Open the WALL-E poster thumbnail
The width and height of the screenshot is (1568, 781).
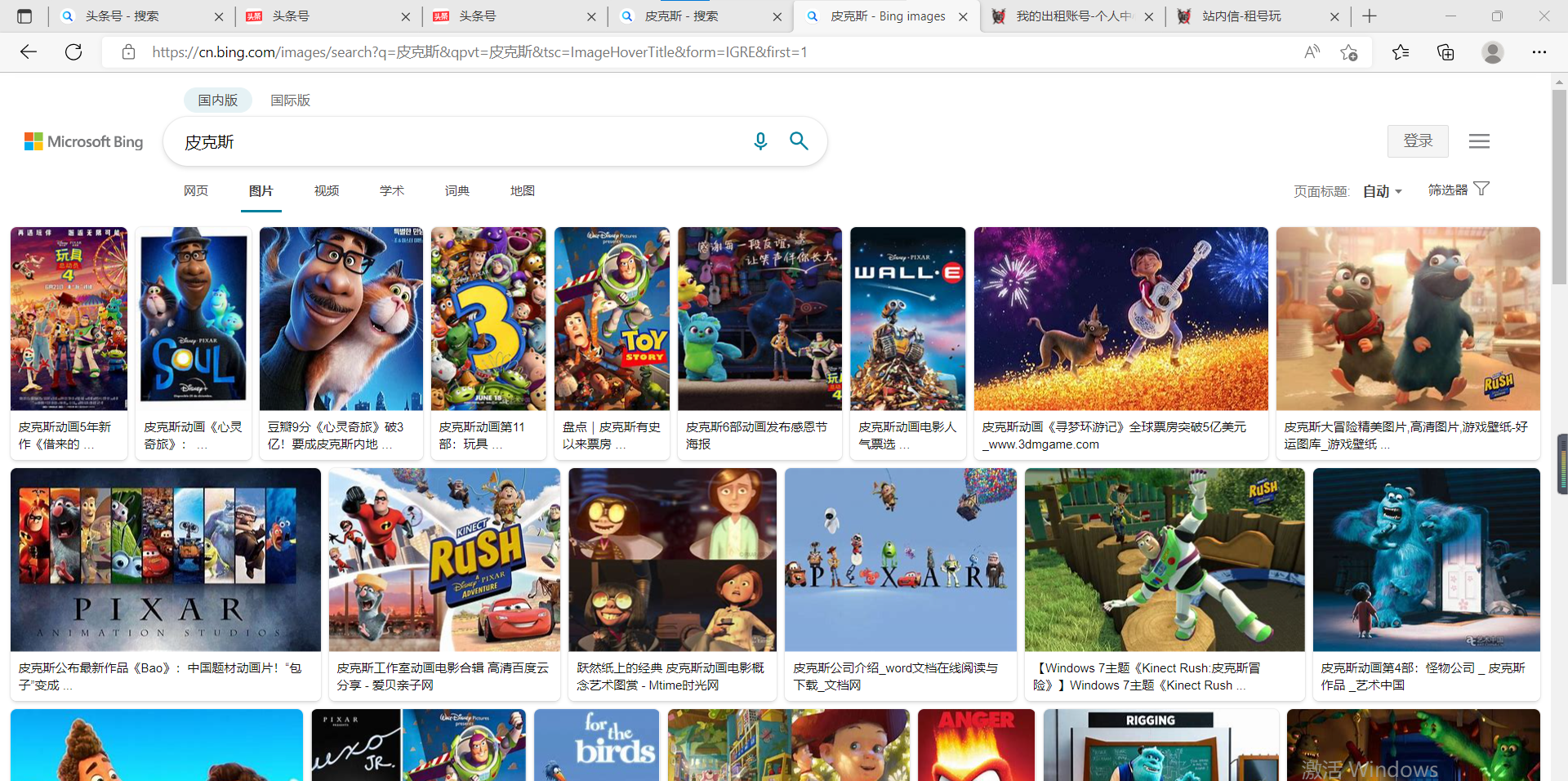(907, 319)
